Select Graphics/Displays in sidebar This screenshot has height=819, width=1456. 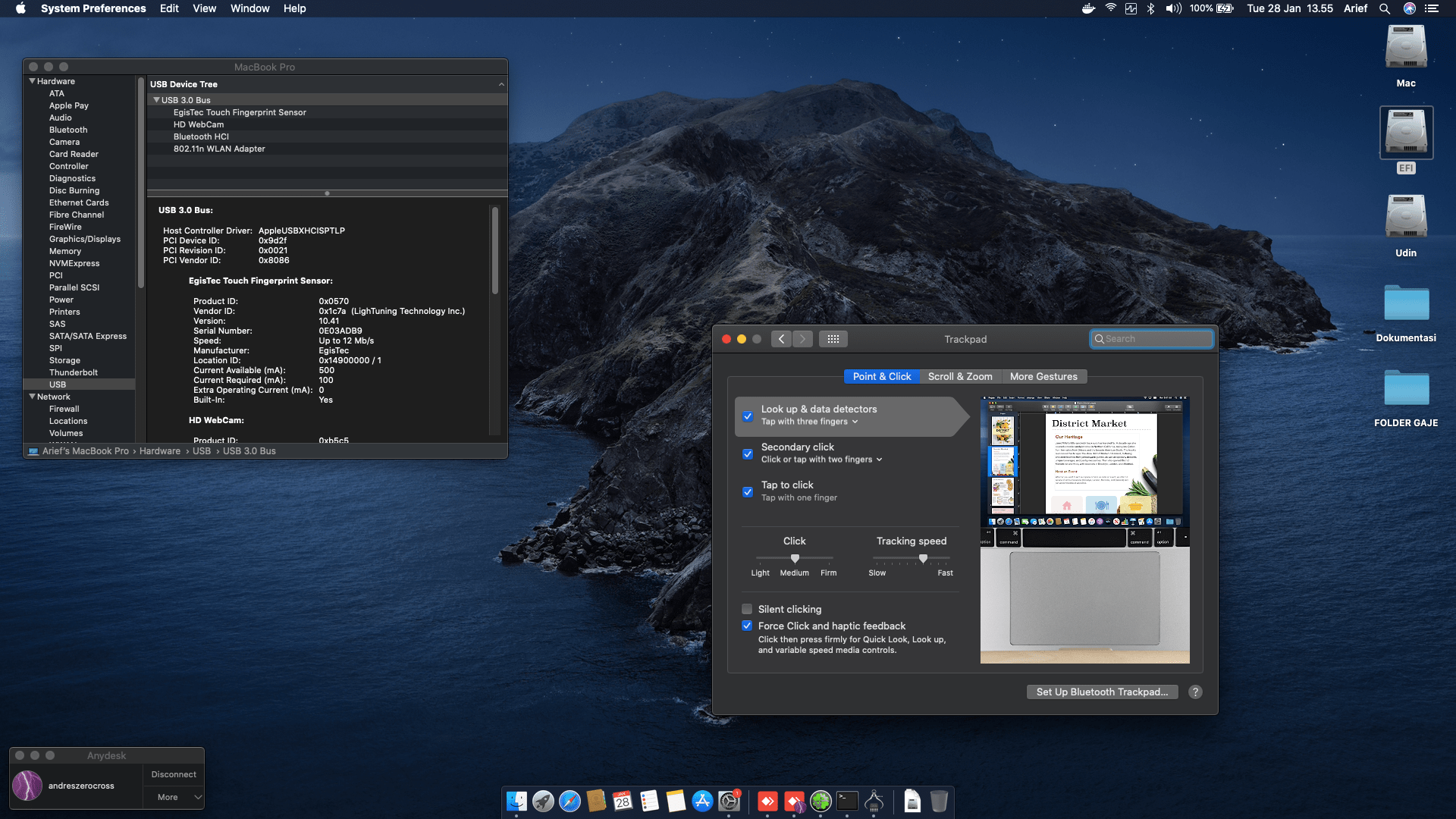pos(85,239)
